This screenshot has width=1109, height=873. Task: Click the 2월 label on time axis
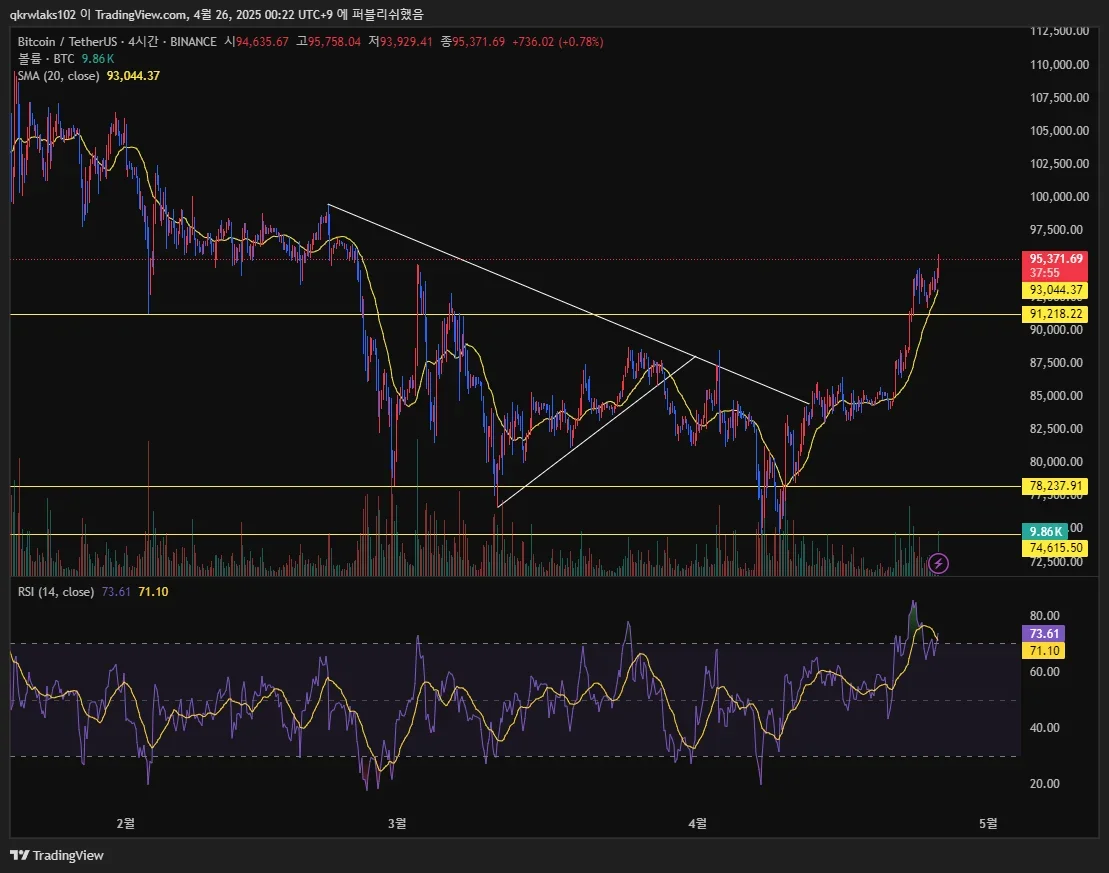[x=125, y=823]
